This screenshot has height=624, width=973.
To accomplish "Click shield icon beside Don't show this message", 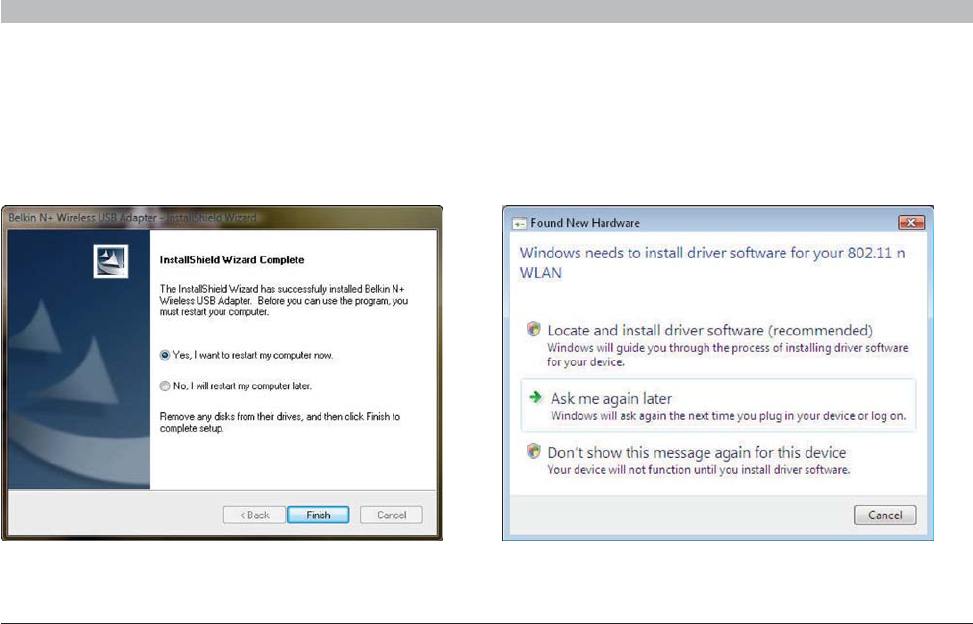I will [534, 451].
